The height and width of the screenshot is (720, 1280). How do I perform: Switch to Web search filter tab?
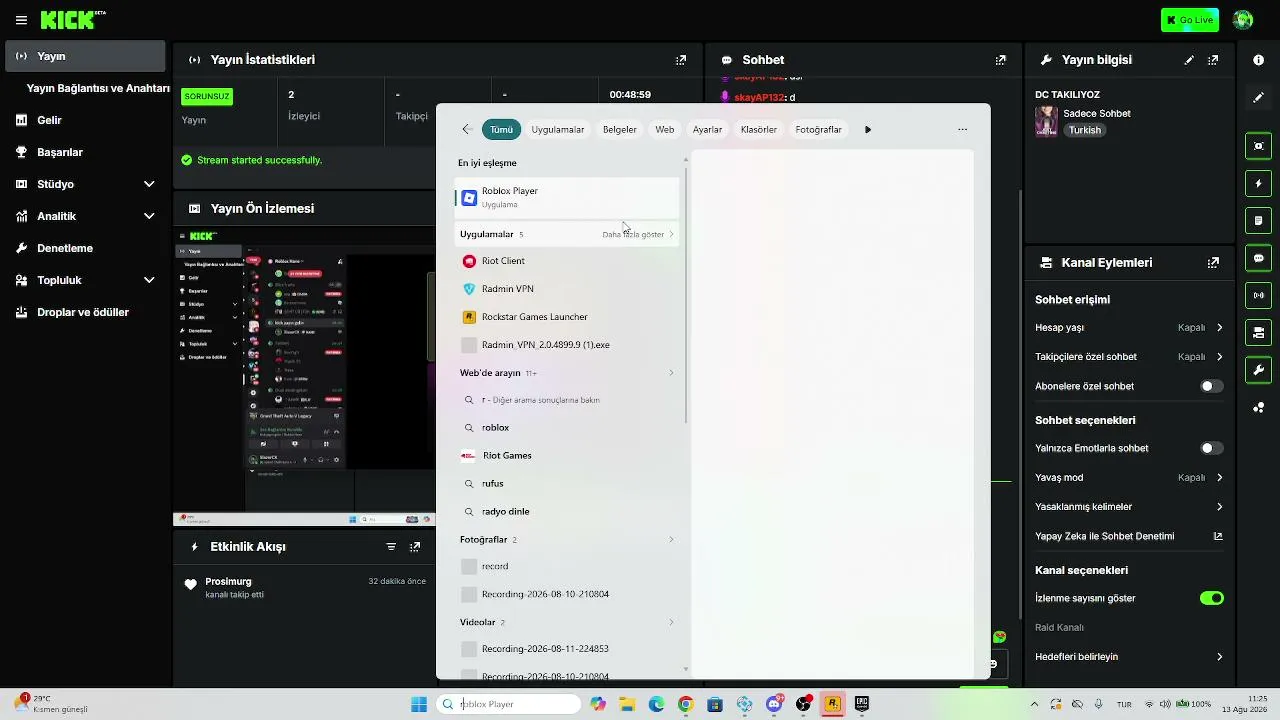665,129
